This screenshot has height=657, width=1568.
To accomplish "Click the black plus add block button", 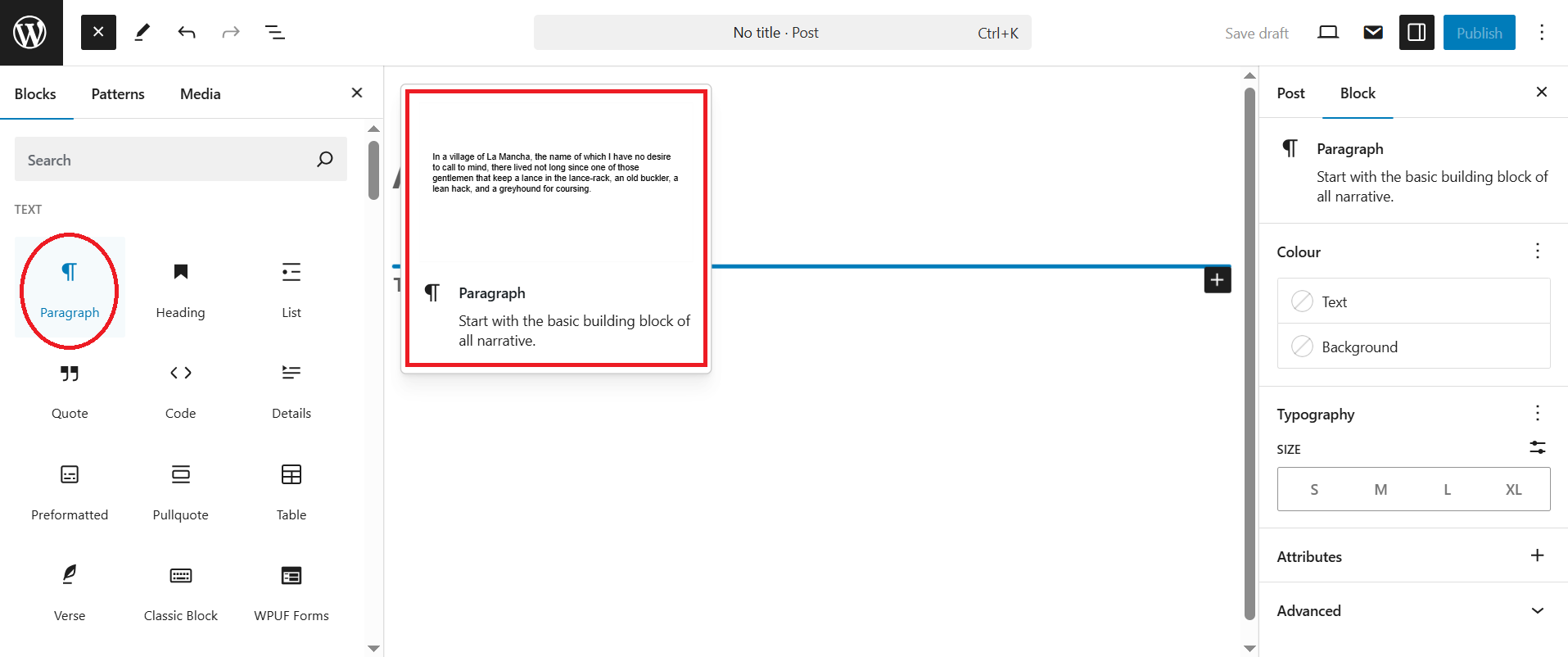I will pyautogui.click(x=1218, y=280).
